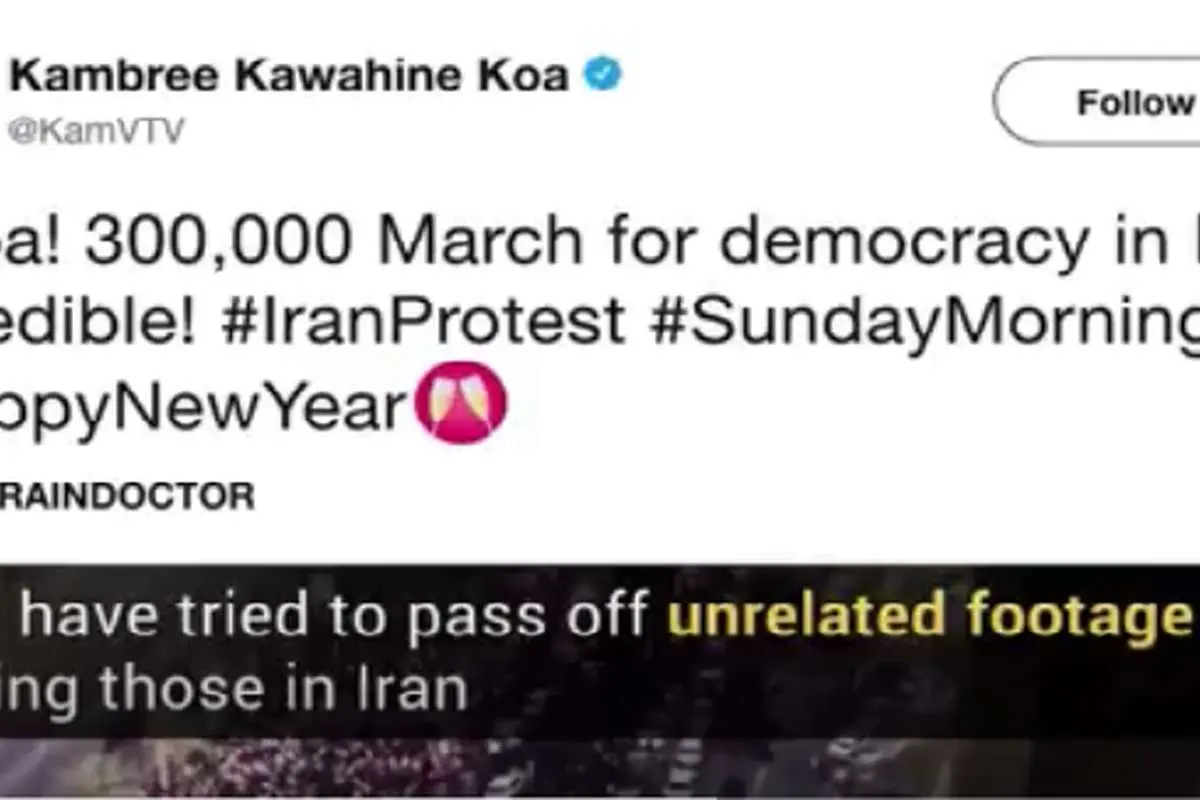Open Kambree Kawahine Koa's profile name

[289, 76]
